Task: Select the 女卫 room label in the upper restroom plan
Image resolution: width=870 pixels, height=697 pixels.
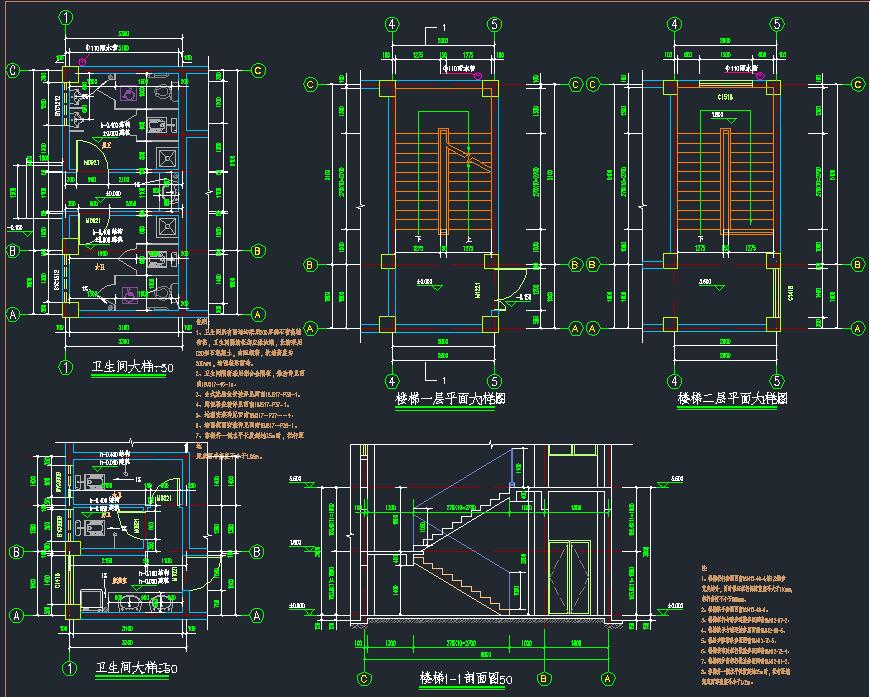Action: pos(100,268)
